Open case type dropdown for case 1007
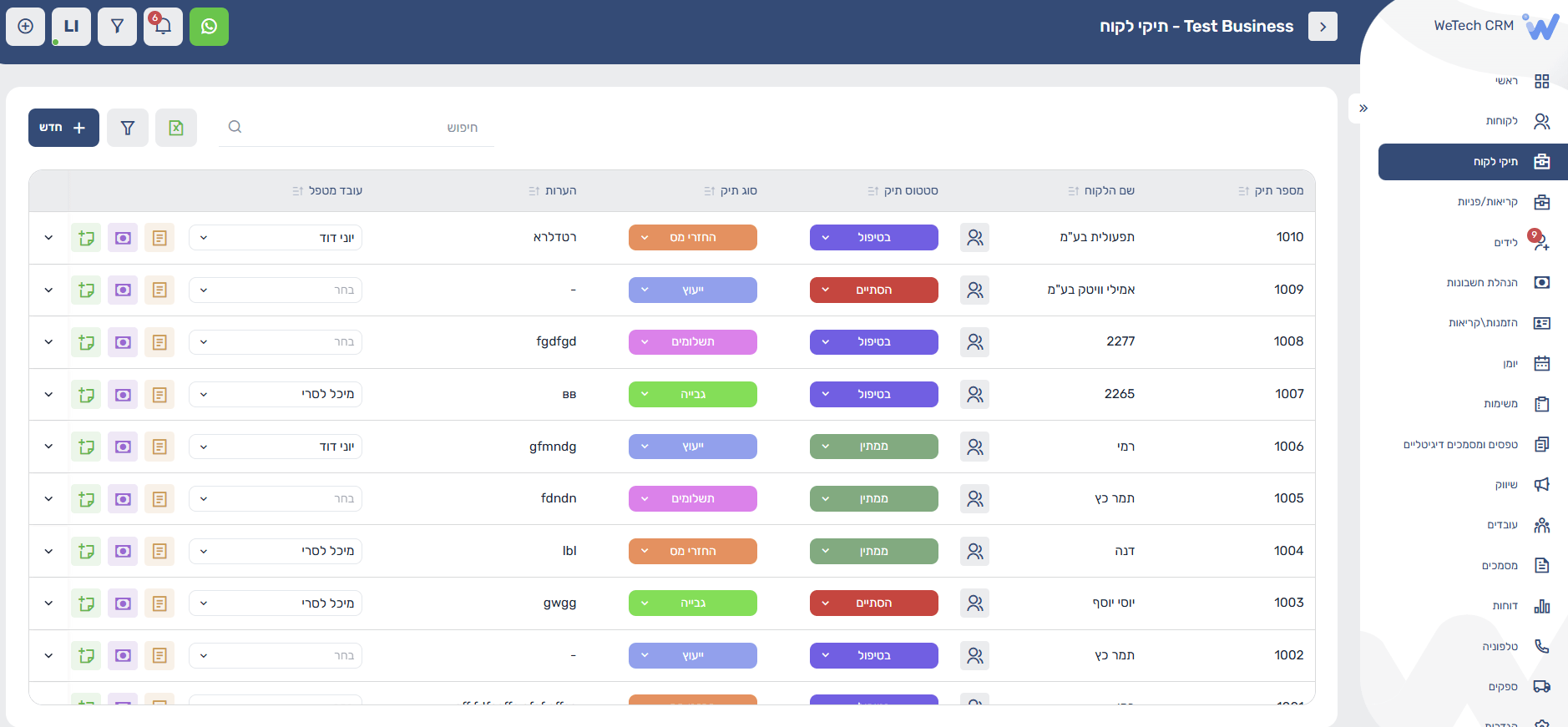This screenshot has height=727, width=1568. point(692,395)
